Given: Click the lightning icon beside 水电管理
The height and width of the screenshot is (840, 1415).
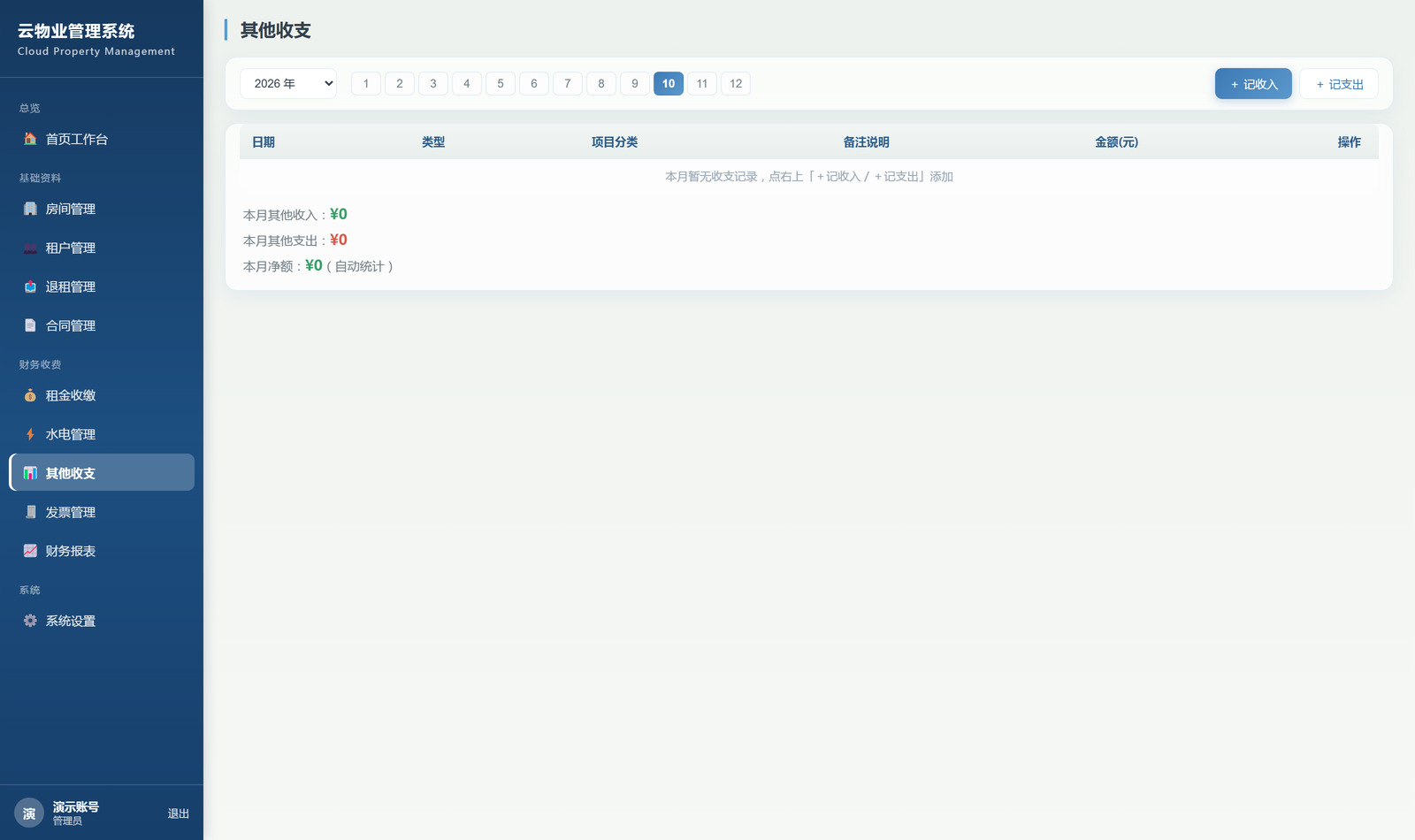Looking at the screenshot, I should (x=30, y=434).
